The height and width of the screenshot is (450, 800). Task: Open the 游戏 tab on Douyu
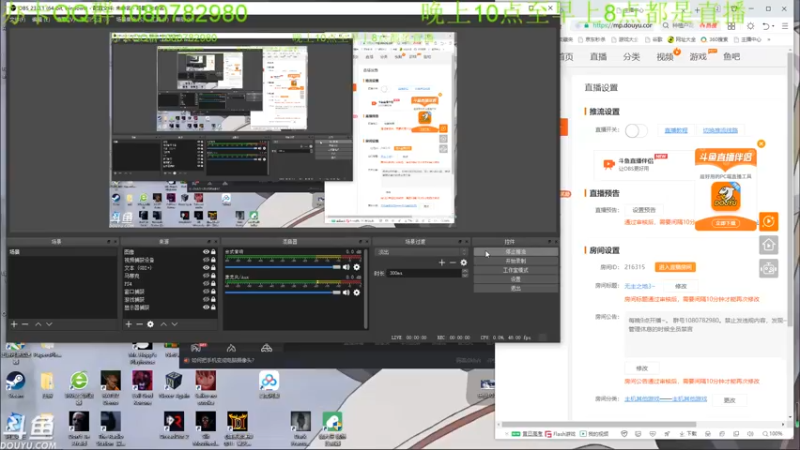698,57
